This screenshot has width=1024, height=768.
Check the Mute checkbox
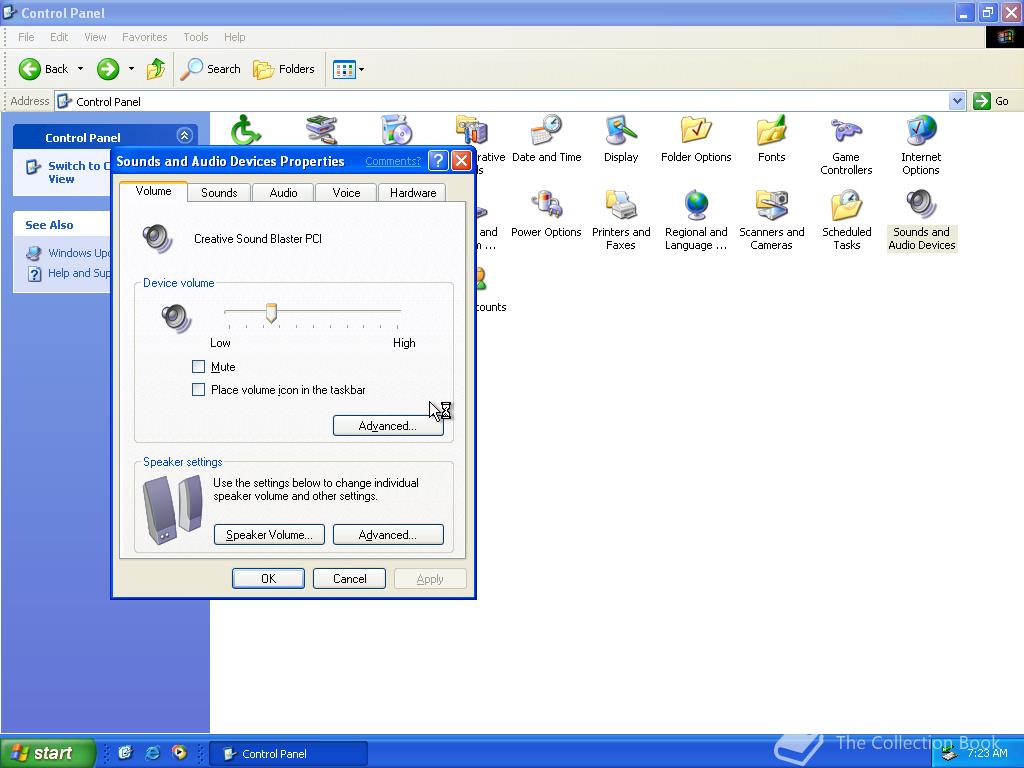(199, 366)
